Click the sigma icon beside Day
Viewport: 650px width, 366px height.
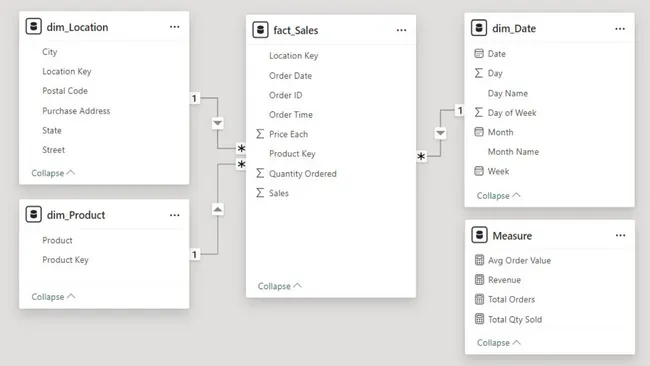[x=479, y=73]
